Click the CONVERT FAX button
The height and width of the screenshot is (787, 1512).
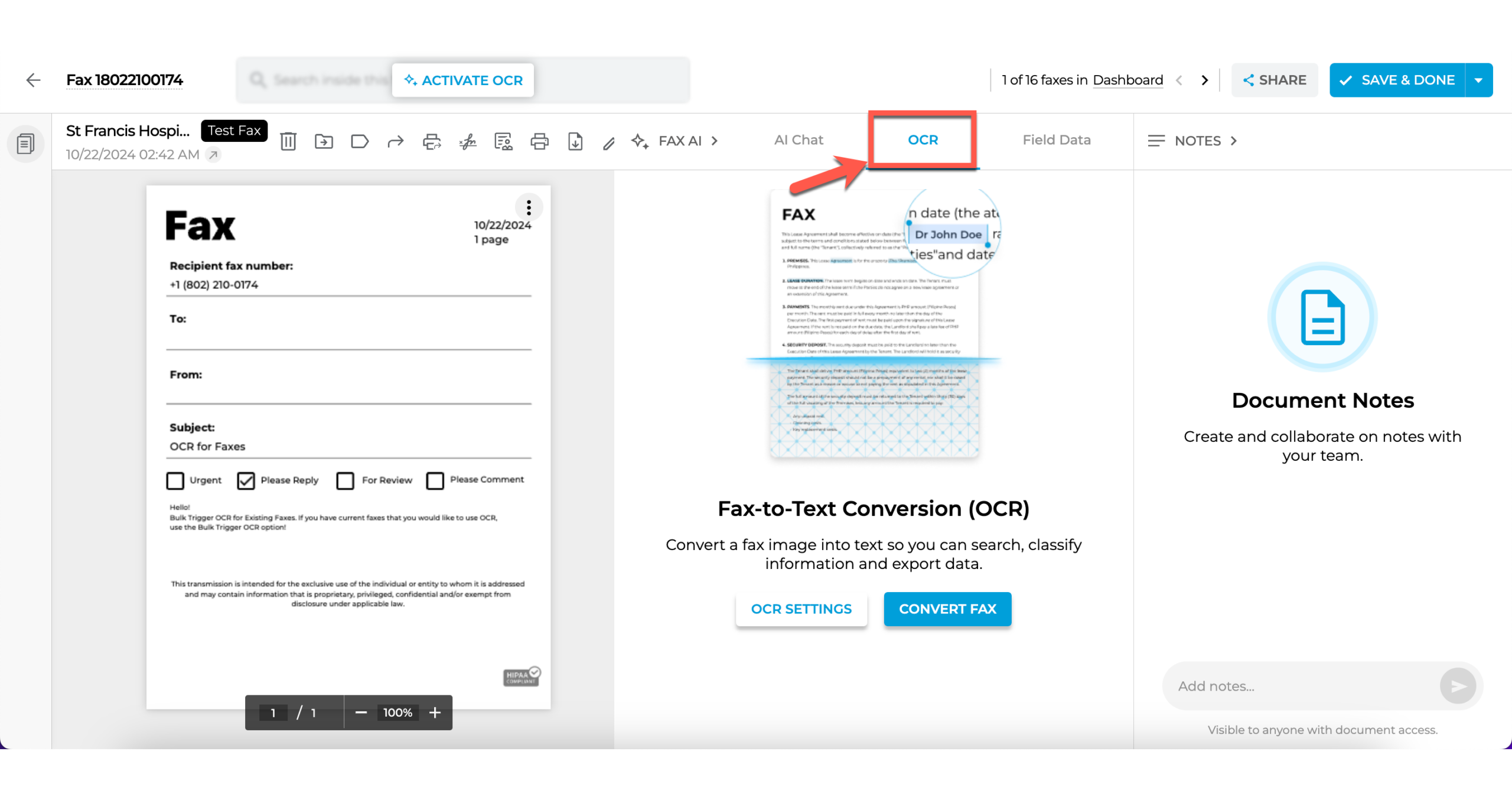pyautogui.click(x=947, y=609)
